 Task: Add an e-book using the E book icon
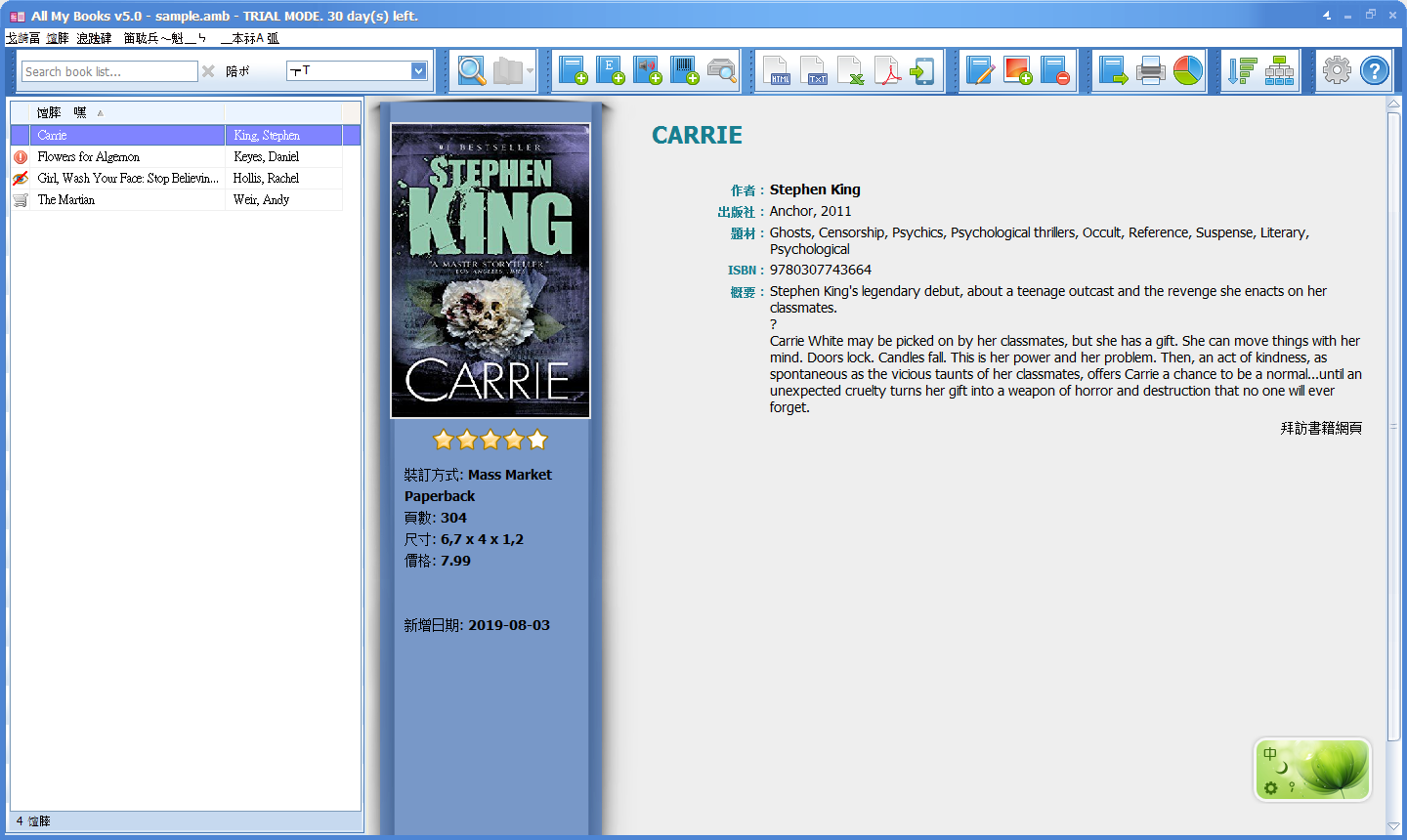pyautogui.click(x=611, y=70)
